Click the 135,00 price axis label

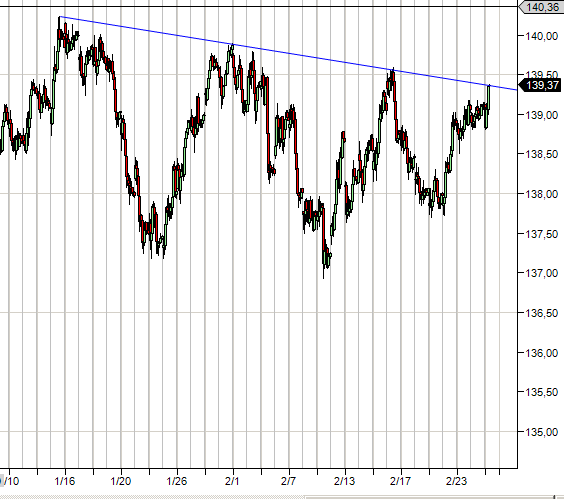tap(542, 432)
